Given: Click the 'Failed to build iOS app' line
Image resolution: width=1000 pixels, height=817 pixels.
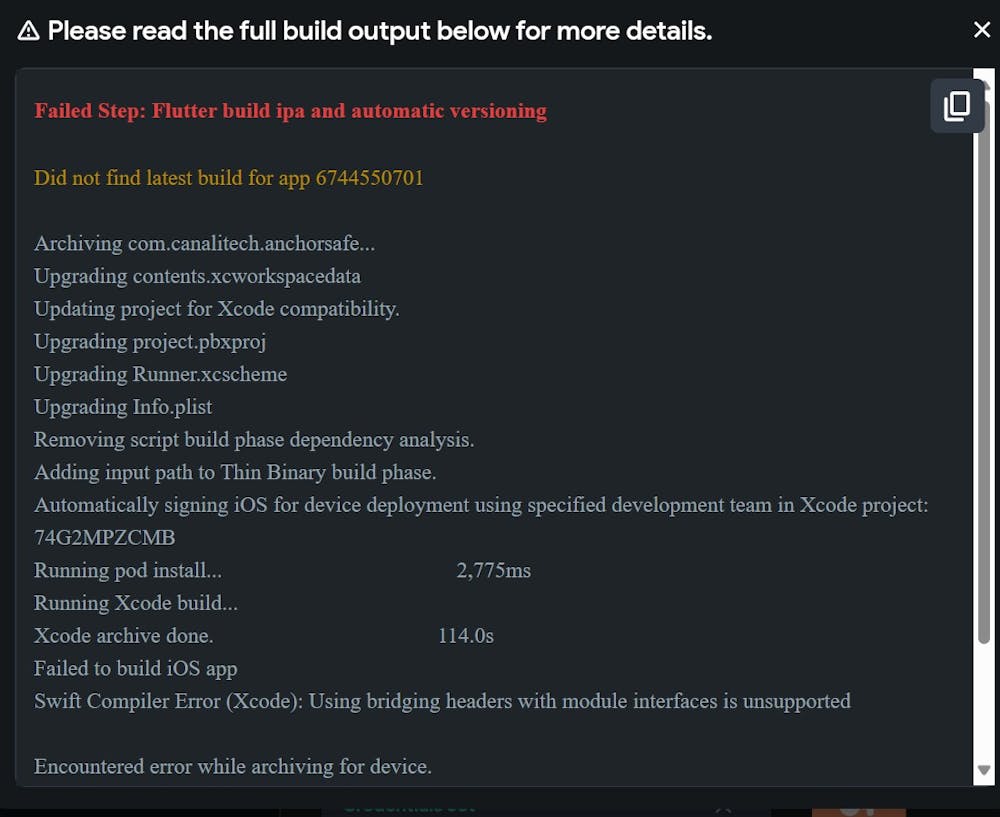Looking at the screenshot, I should coord(135,668).
